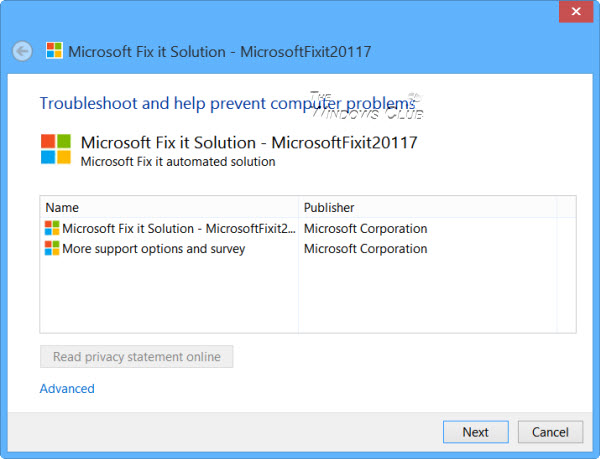Click title bar text MicrosoftFixit20117
This screenshot has height=459, width=600.
click(306, 52)
